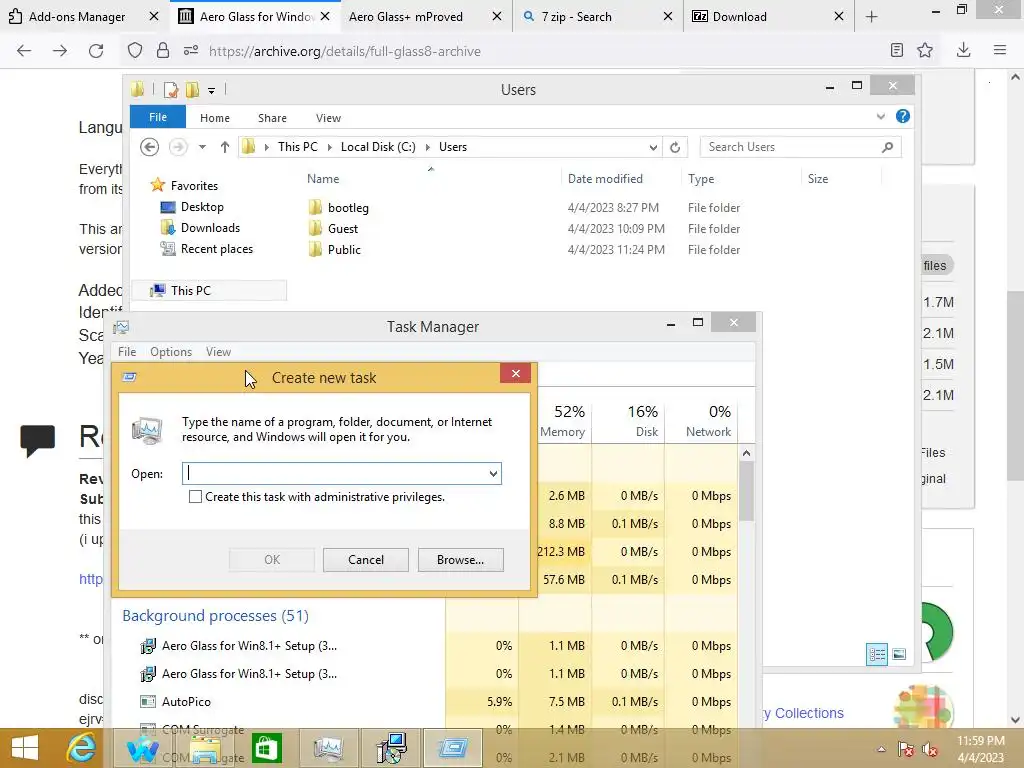1024x768 pixels.
Task: Open Explorer help via question mark icon
Action: coord(903,116)
